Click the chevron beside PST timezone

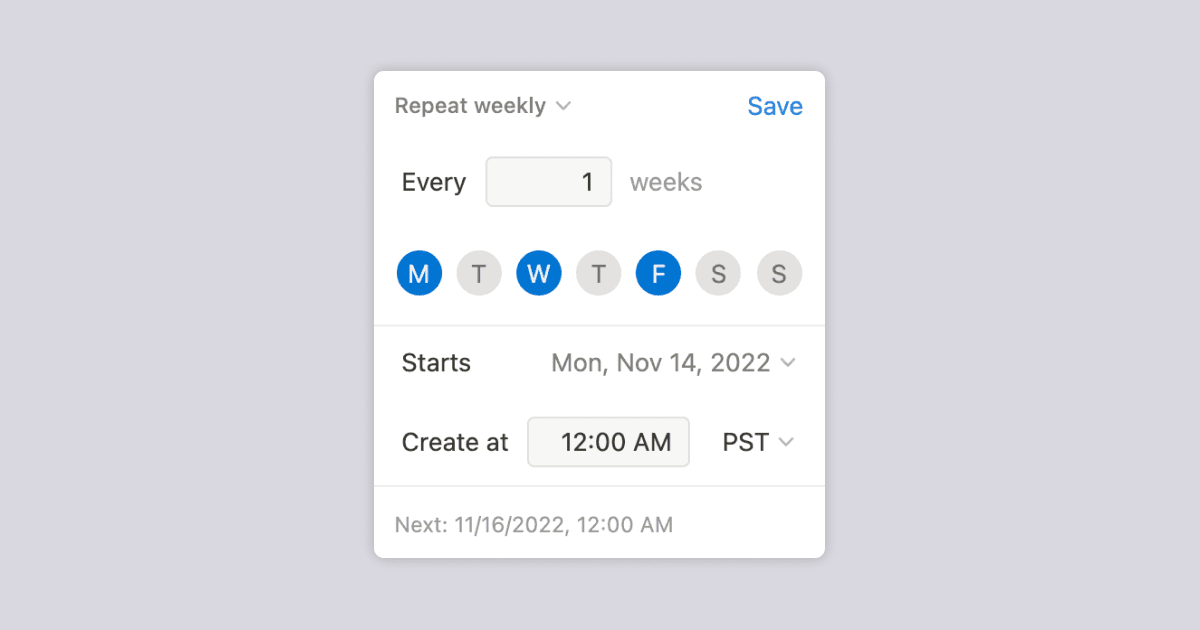point(789,442)
